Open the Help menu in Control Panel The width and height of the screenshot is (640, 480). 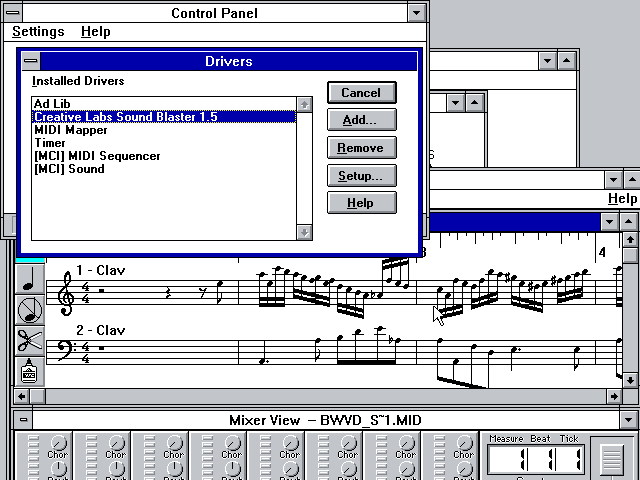pos(96,31)
